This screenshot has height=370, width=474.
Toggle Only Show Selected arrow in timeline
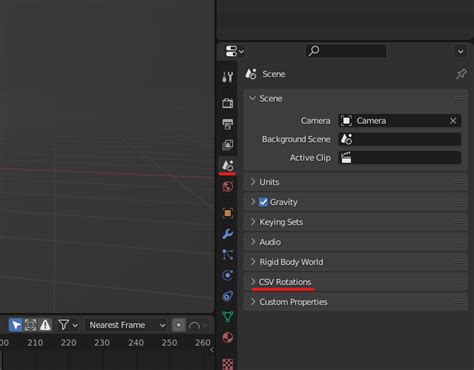tap(16, 325)
